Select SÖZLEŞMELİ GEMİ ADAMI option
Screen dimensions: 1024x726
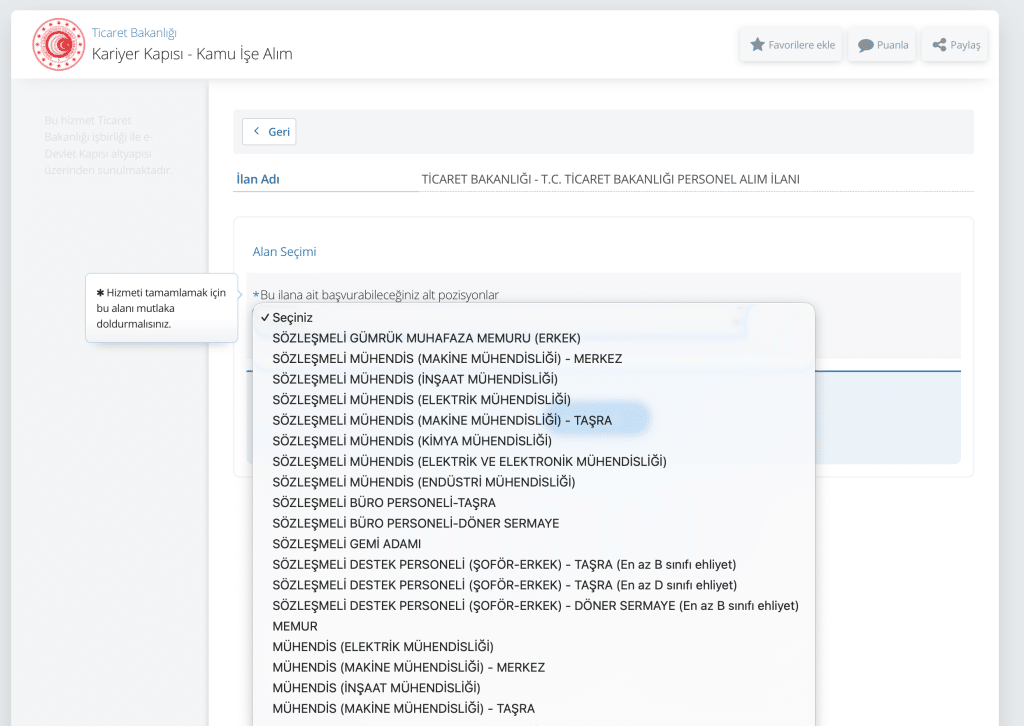tap(346, 544)
